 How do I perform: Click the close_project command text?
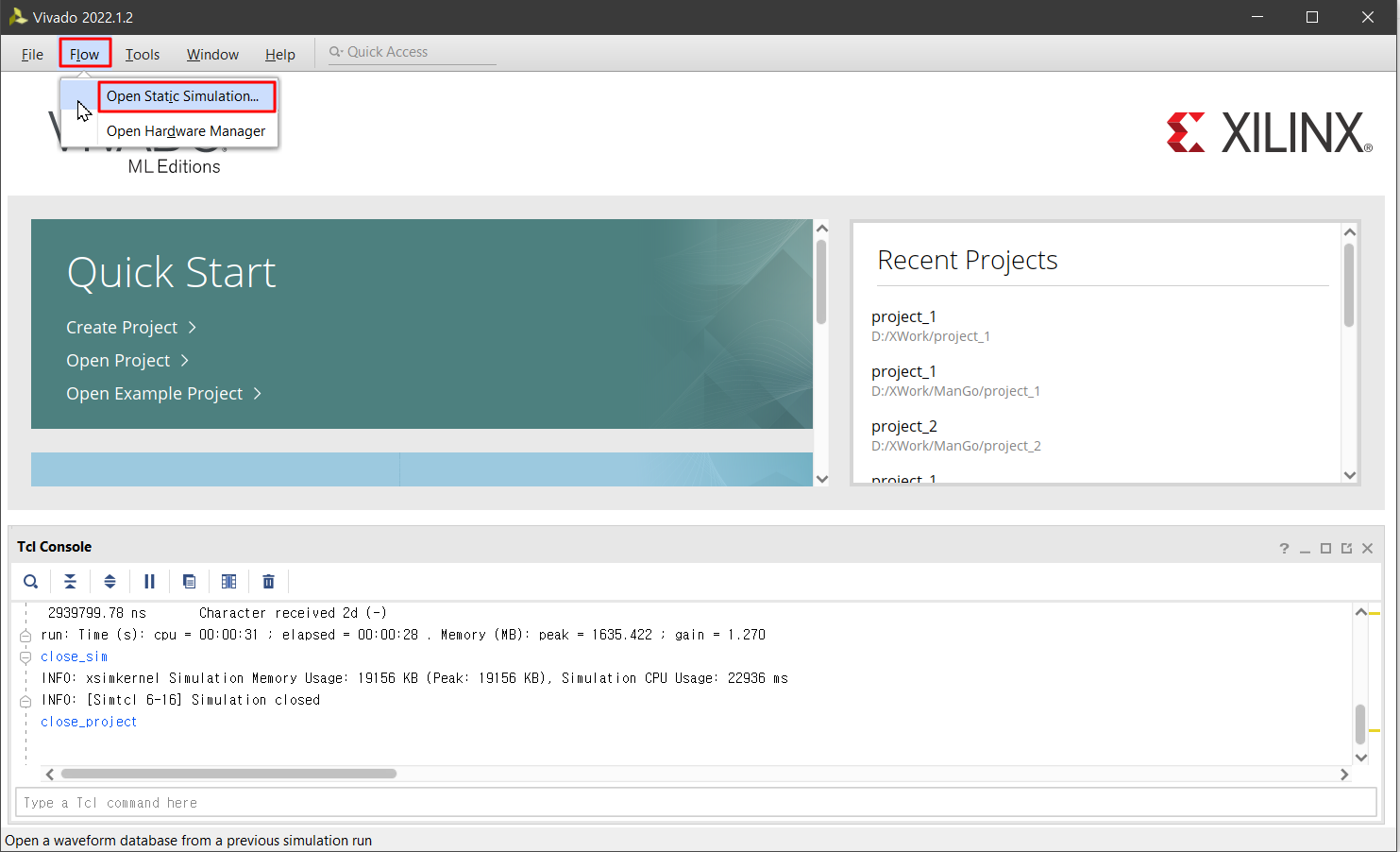click(89, 723)
